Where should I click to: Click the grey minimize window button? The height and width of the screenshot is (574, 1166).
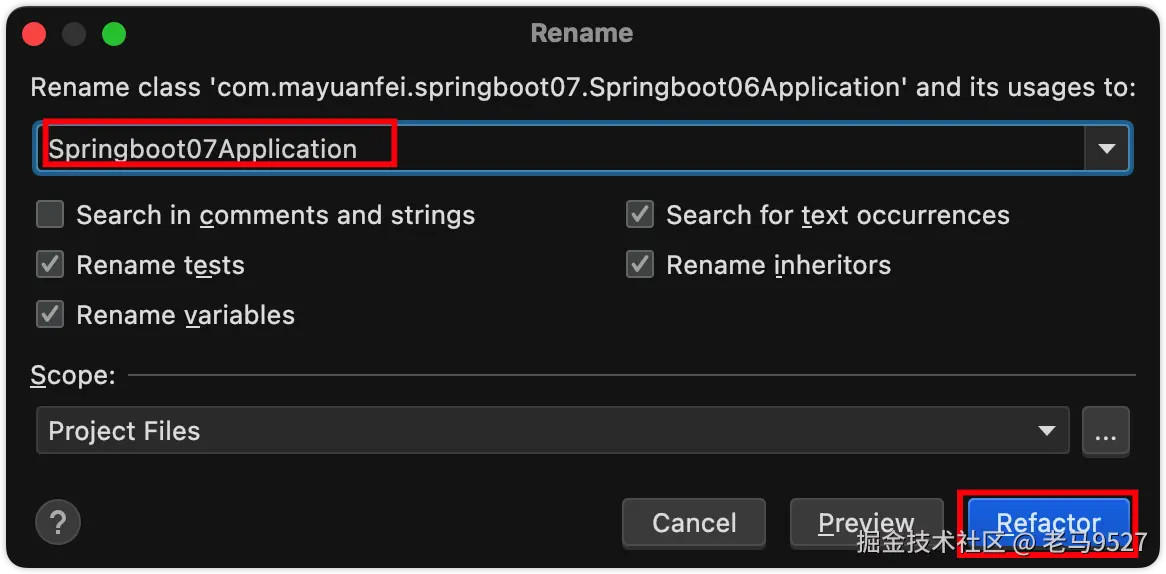[74, 34]
